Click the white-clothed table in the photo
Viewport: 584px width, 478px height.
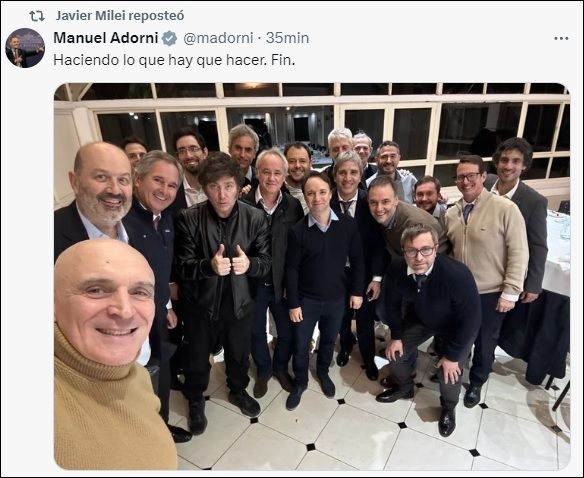tap(556, 253)
